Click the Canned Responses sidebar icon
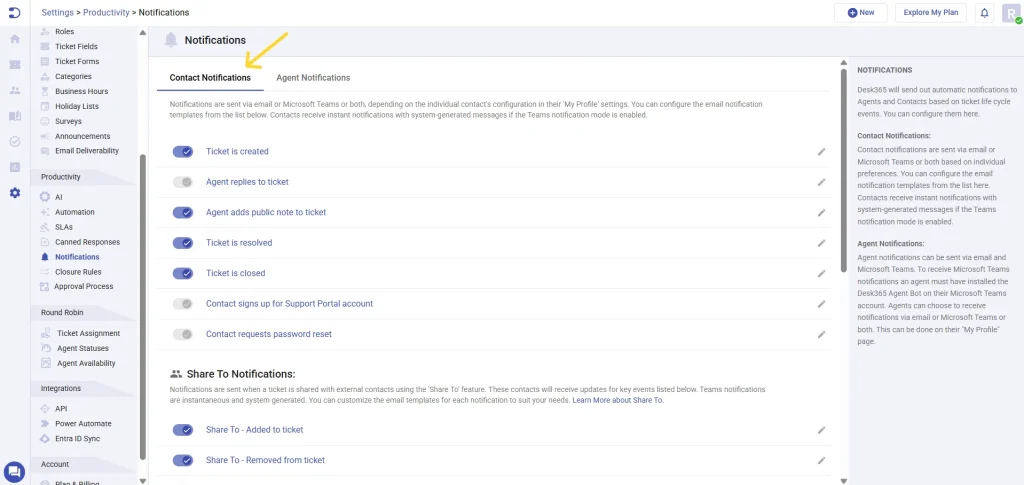Image resolution: width=1024 pixels, height=485 pixels. click(x=44, y=242)
